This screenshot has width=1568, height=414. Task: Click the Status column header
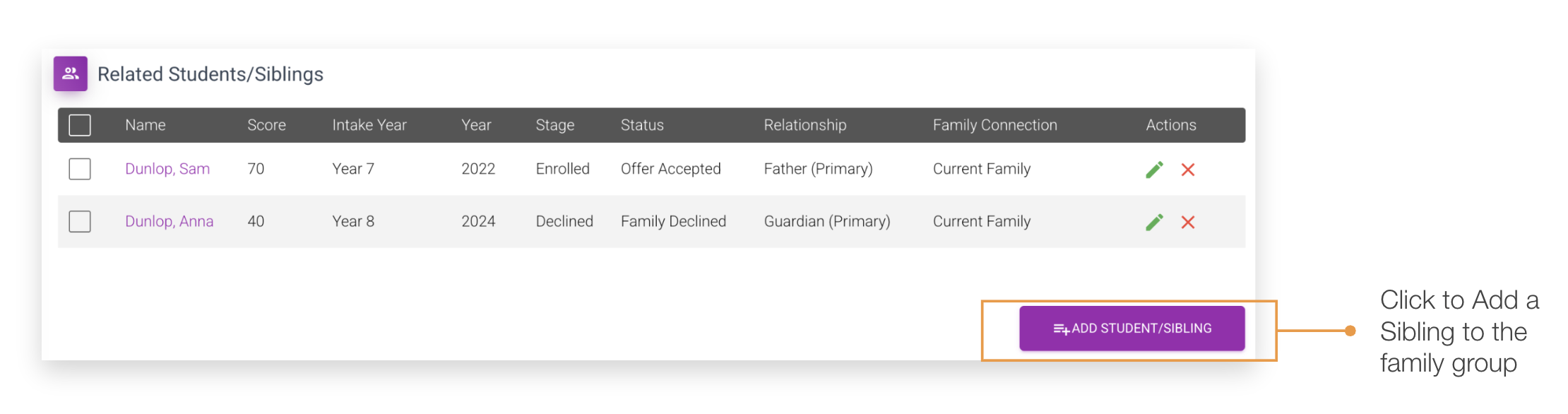641,124
